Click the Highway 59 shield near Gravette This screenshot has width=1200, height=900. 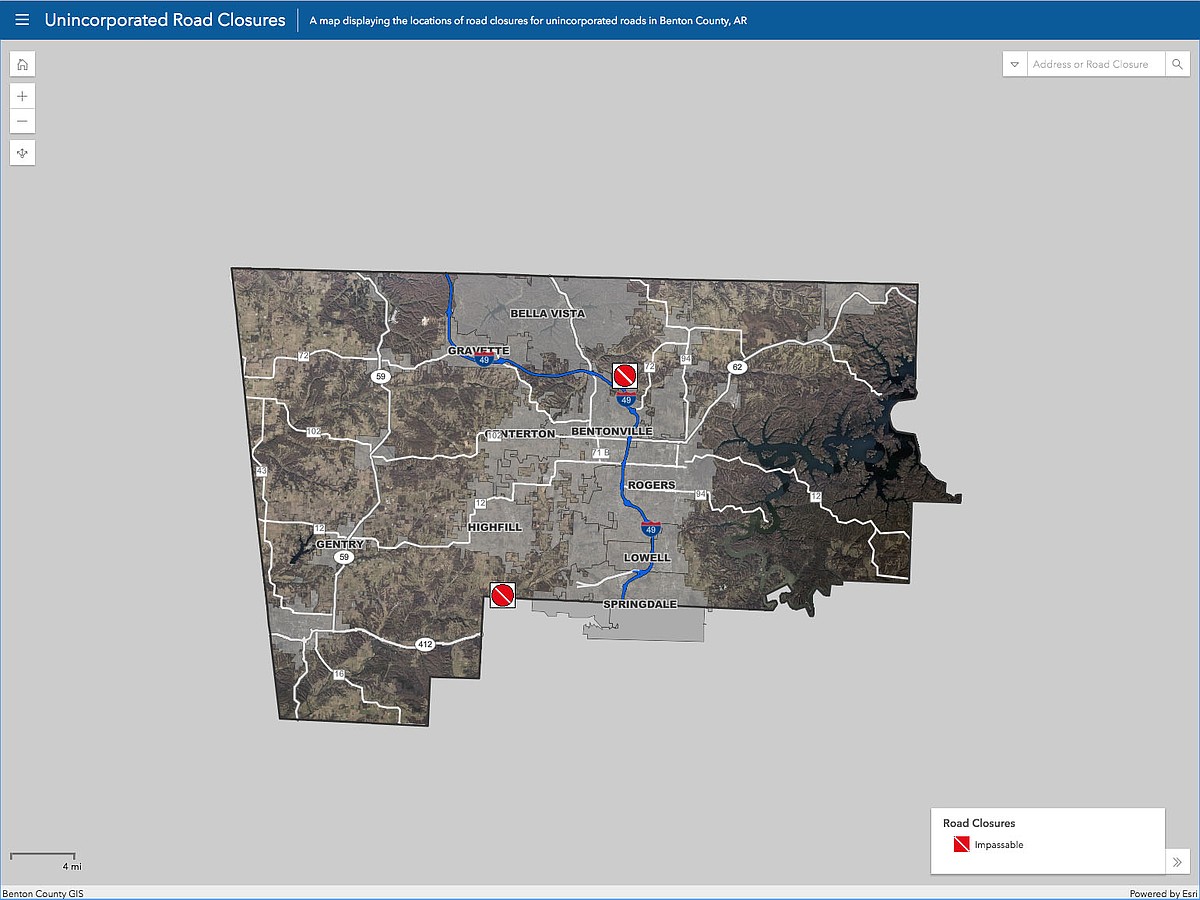pos(379,377)
